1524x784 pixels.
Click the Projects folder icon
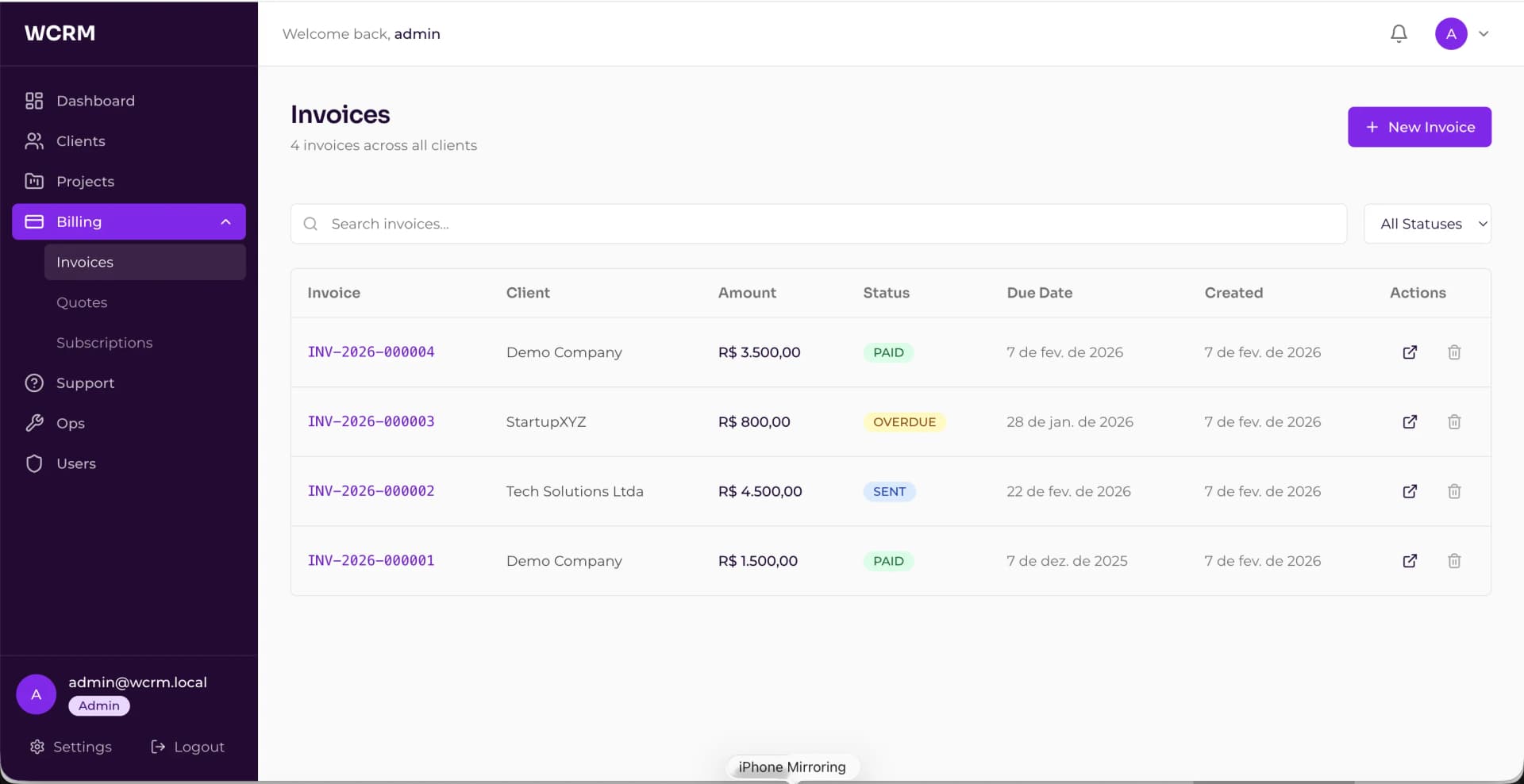[33, 181]
